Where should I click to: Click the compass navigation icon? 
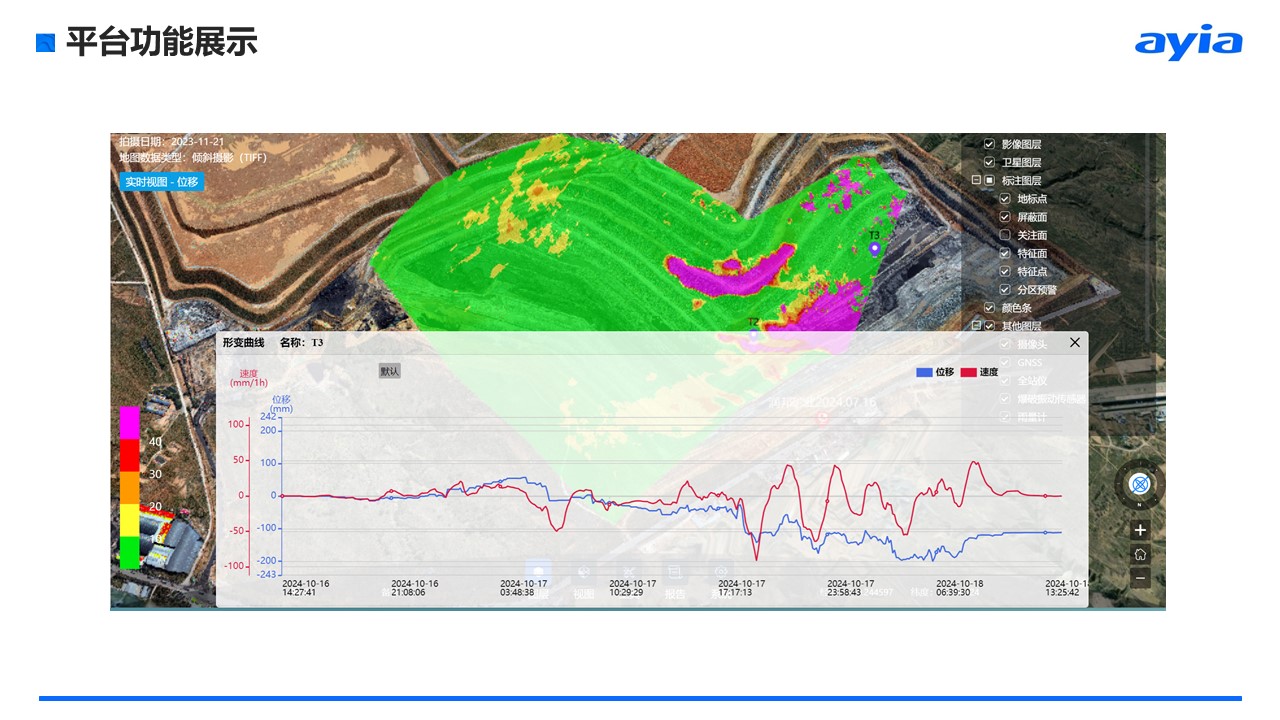[1140, 485]
